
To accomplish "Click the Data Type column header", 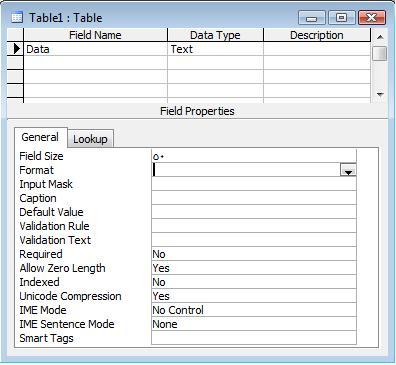I will point(215,35).
